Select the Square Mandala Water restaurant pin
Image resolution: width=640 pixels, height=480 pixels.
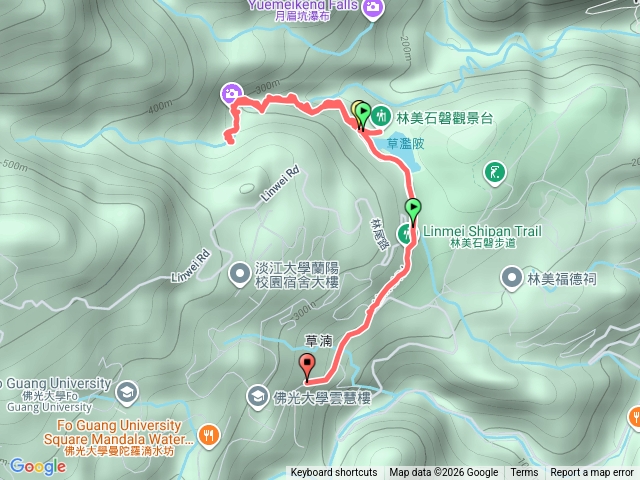(209, 436)
